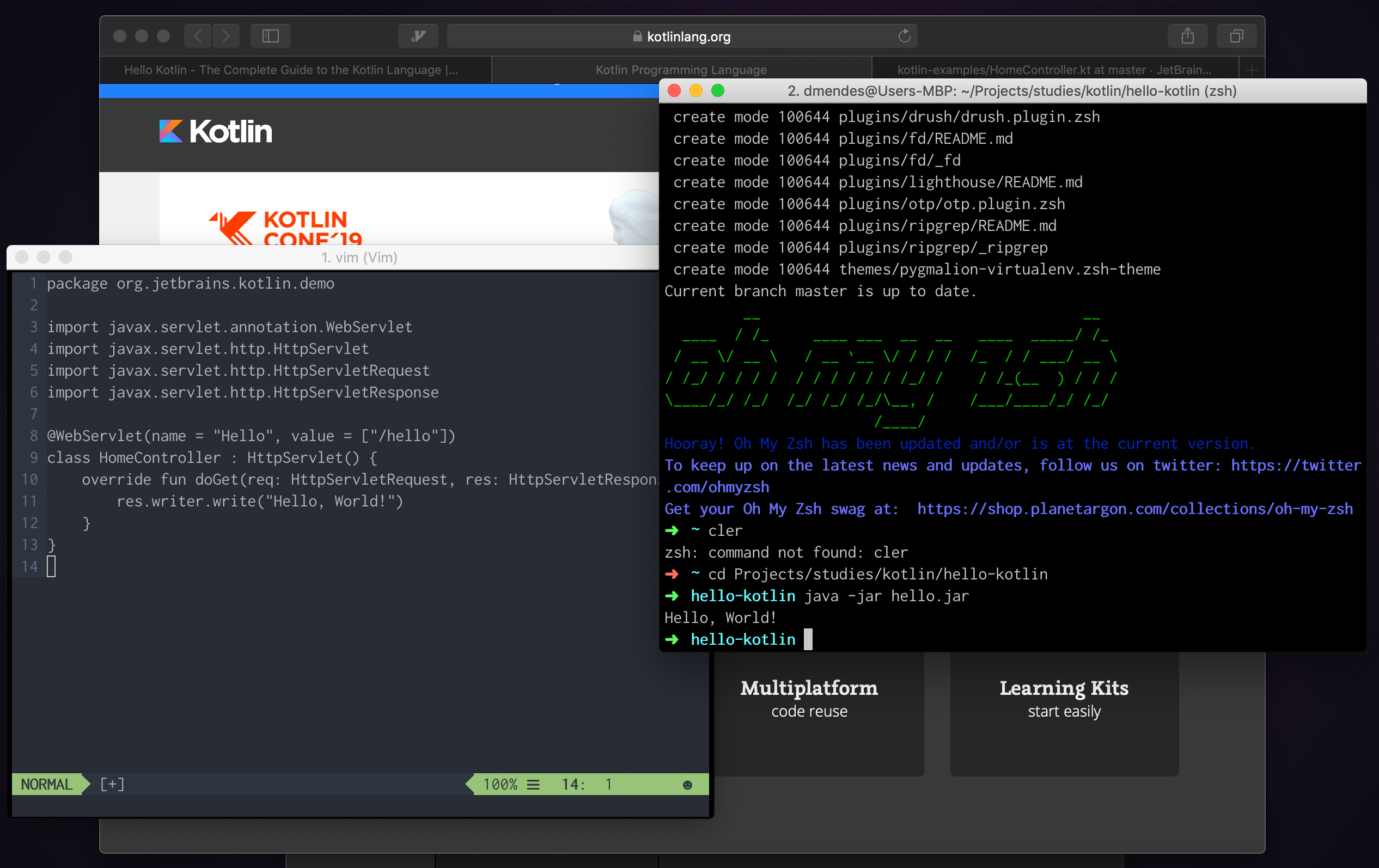Open the tab overview grid icon
This screenshot has width=1379, height=868.
click(1236, 35)
